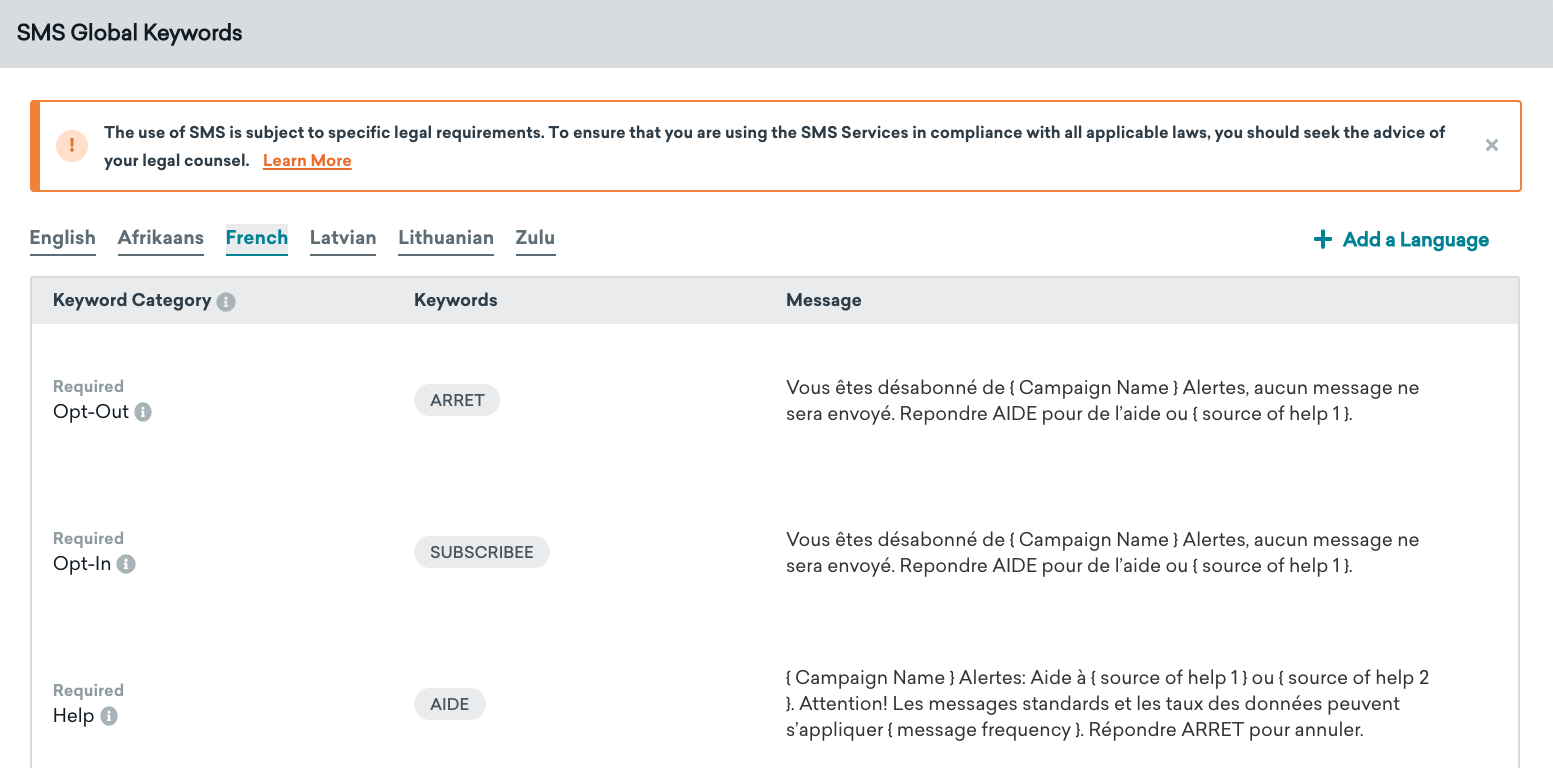Go to the Lithuanian language tab
The height and width of the screenshot is (768, 1553).
tap(446, 238)
